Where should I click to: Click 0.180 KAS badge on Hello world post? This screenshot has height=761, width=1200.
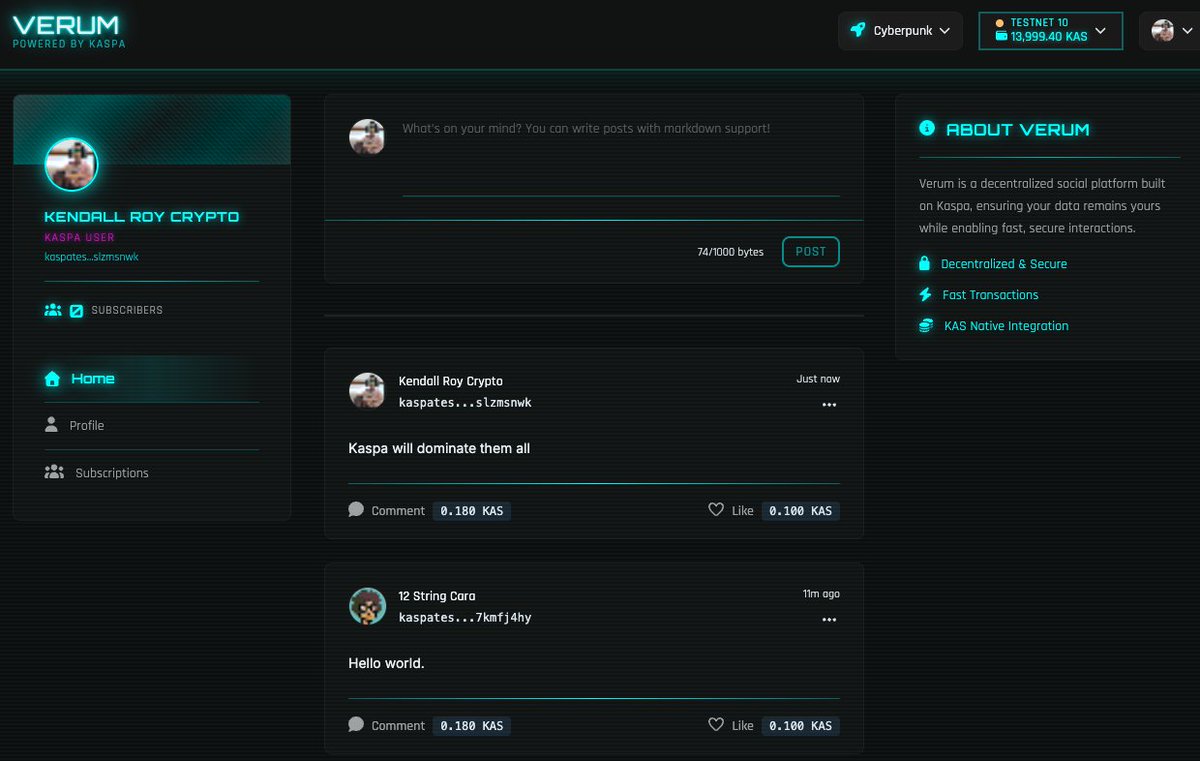(472, 725)
